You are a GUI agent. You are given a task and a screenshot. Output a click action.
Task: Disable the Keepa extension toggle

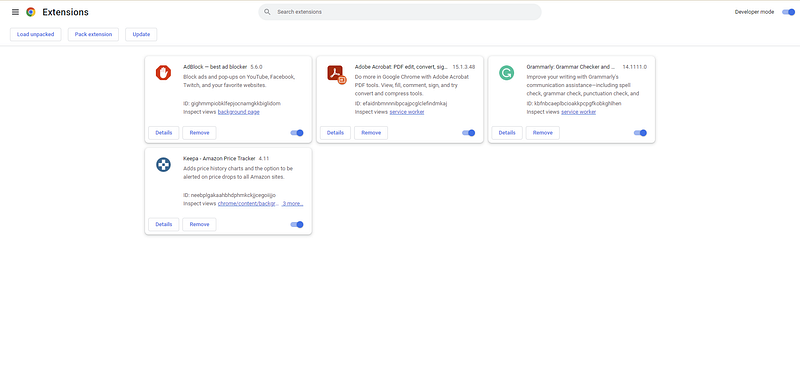(297, 224)
